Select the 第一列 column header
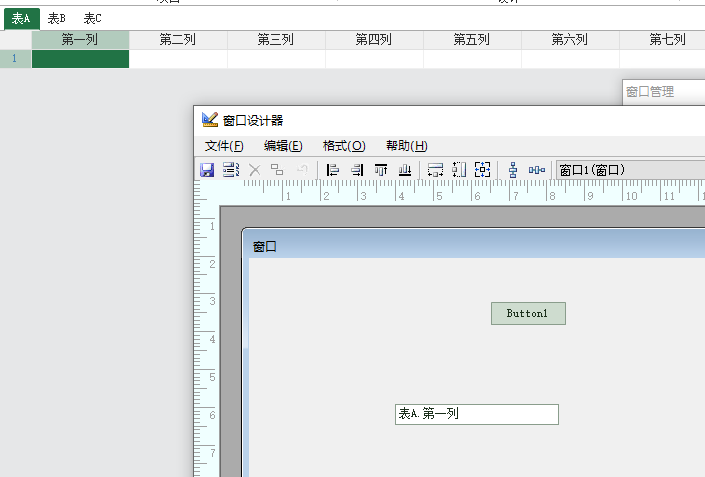 click(x=80, y=40)
